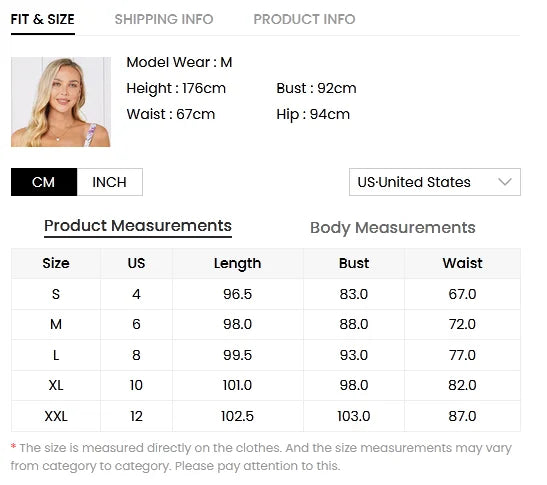Open the Product Info tab

[x=304, y=19]
